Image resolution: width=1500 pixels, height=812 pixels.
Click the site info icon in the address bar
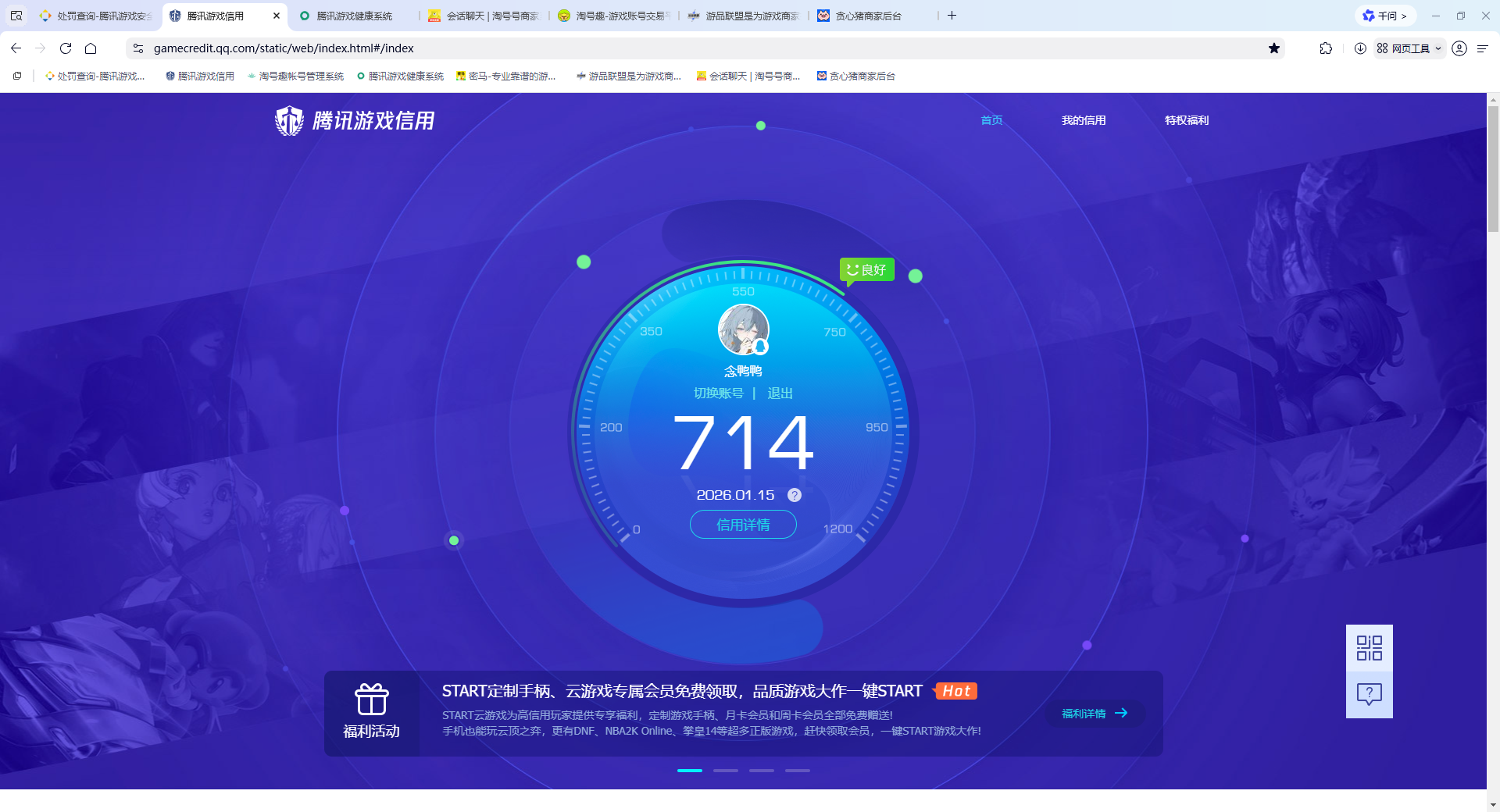click(137, 48)
